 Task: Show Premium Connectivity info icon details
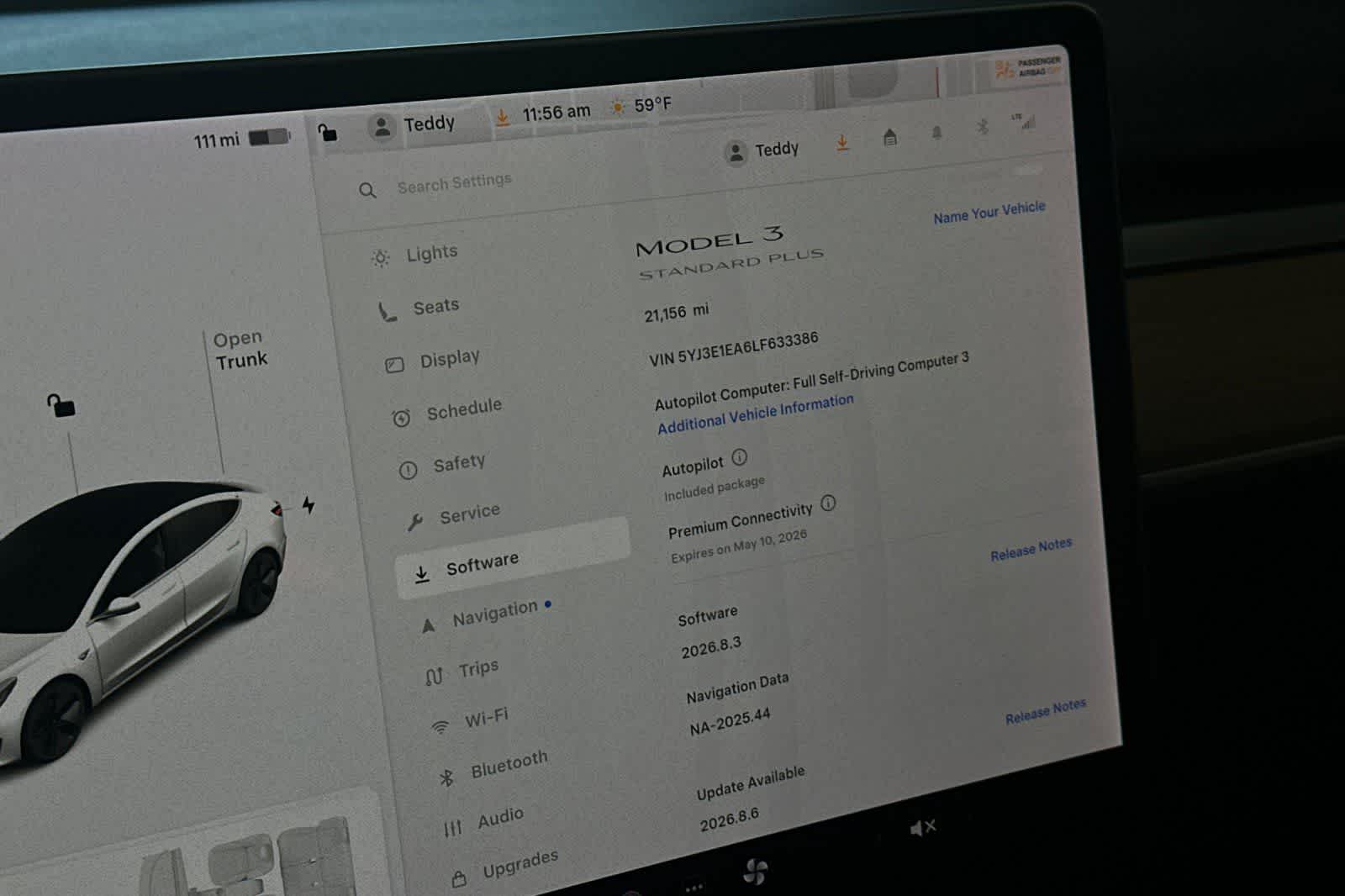coord(828,503)
